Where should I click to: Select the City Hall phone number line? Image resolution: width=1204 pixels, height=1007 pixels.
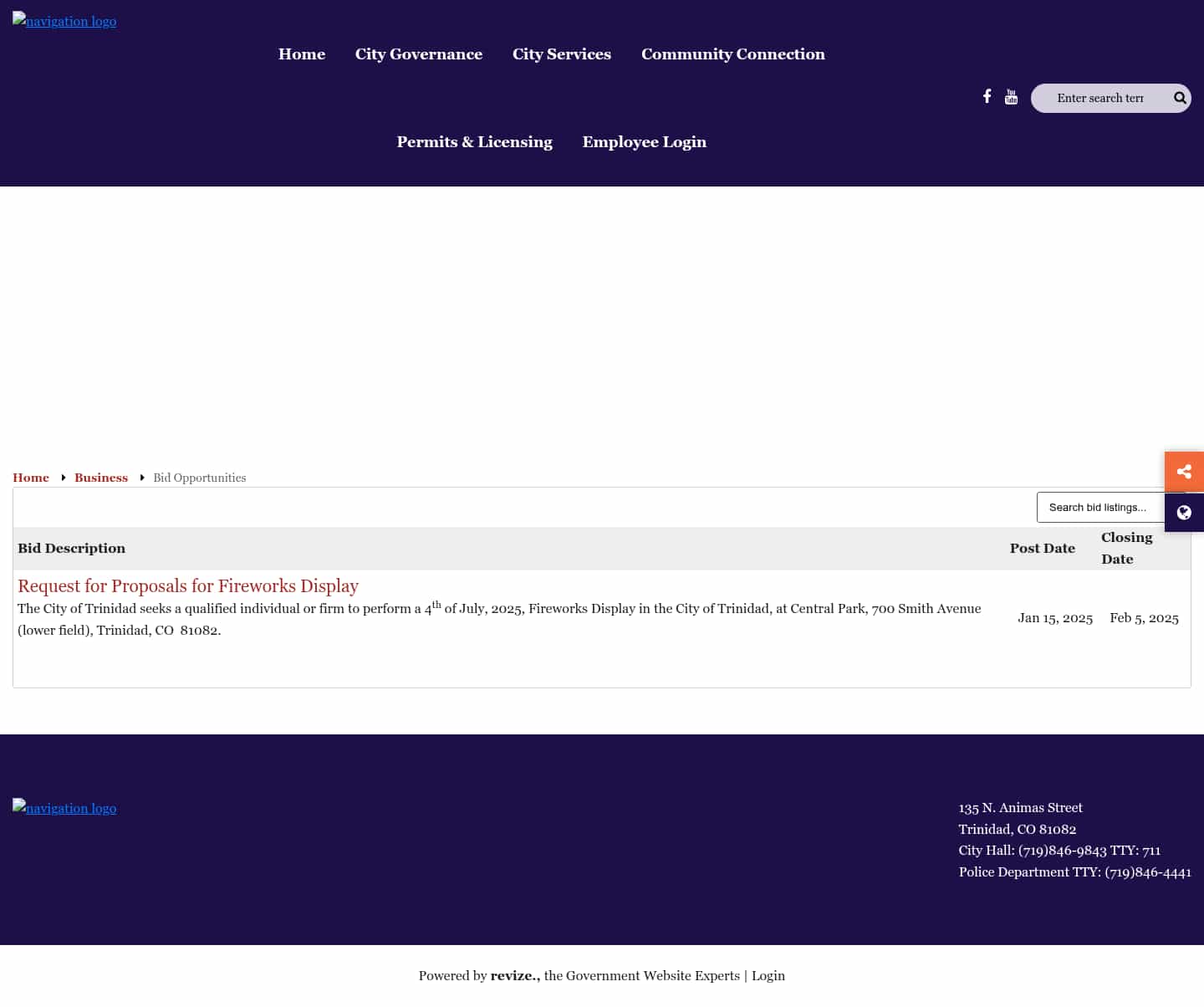(1059, 850)
